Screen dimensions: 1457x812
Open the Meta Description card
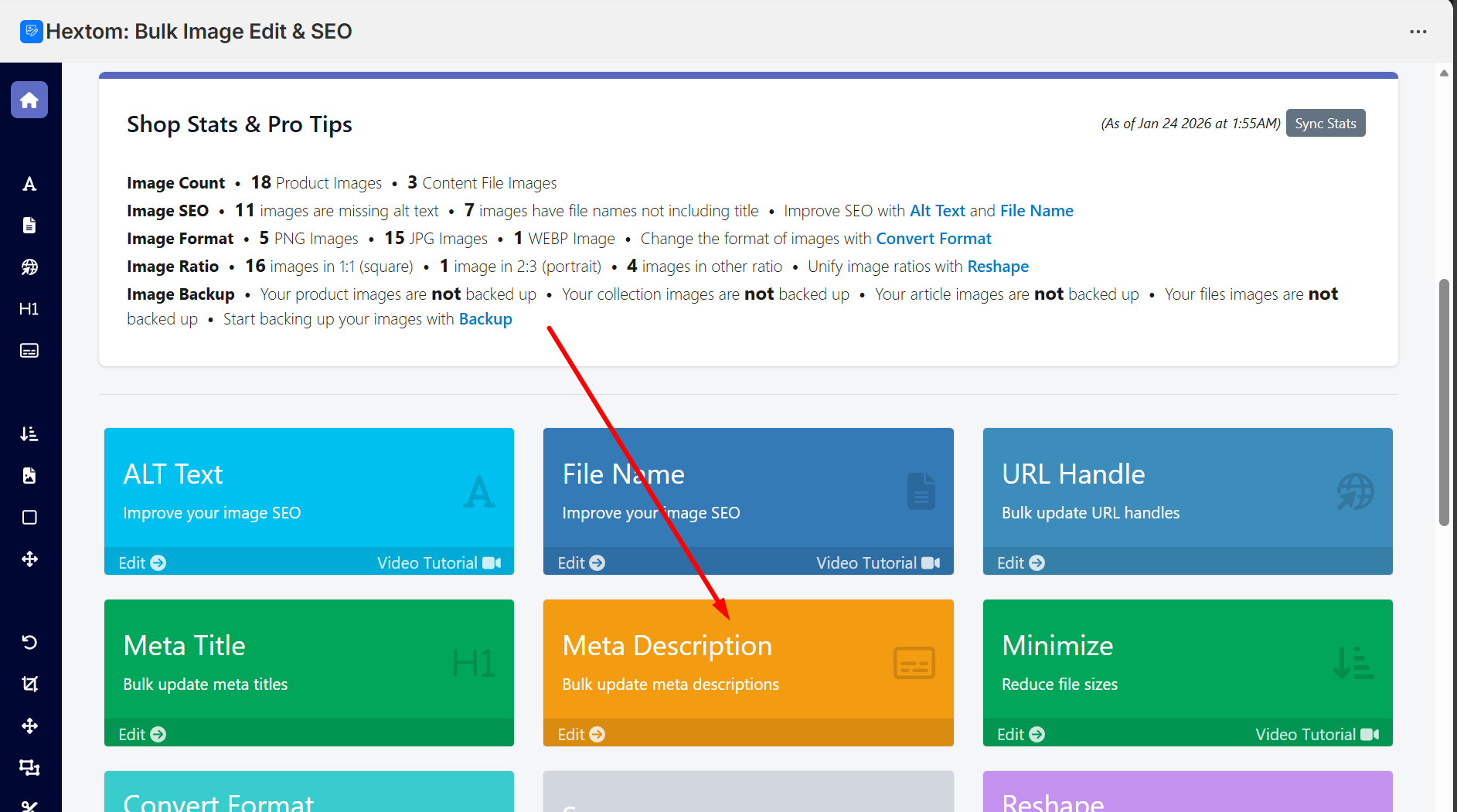tap(748, 672)
